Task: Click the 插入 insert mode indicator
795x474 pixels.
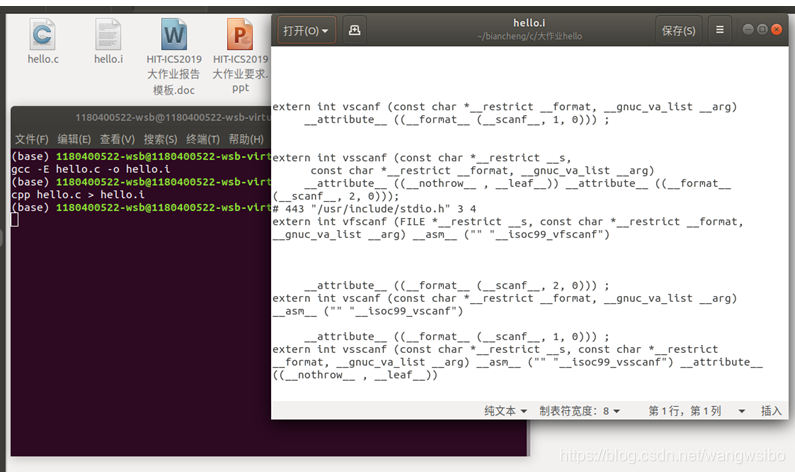Action: 771,411
